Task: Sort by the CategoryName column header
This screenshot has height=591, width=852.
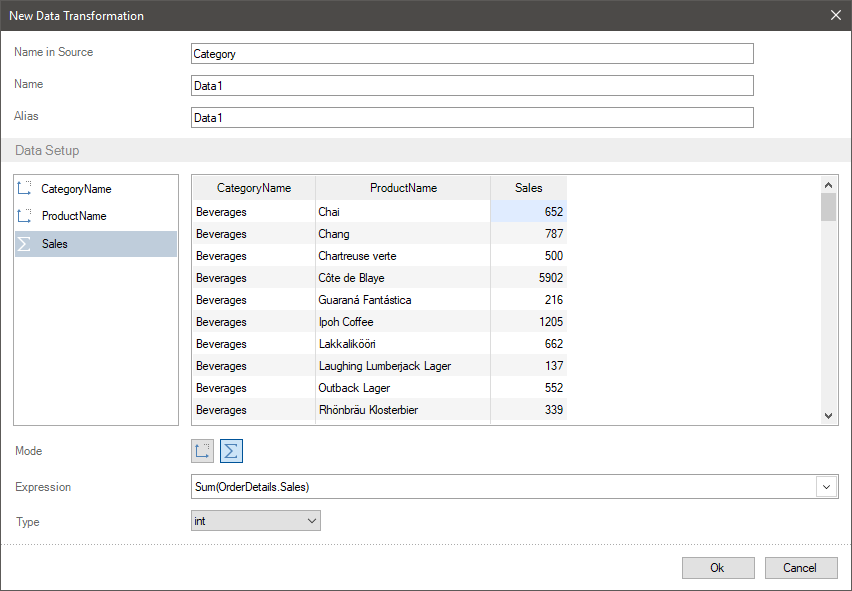Action: pyautogui.click(x=254, y=188)
